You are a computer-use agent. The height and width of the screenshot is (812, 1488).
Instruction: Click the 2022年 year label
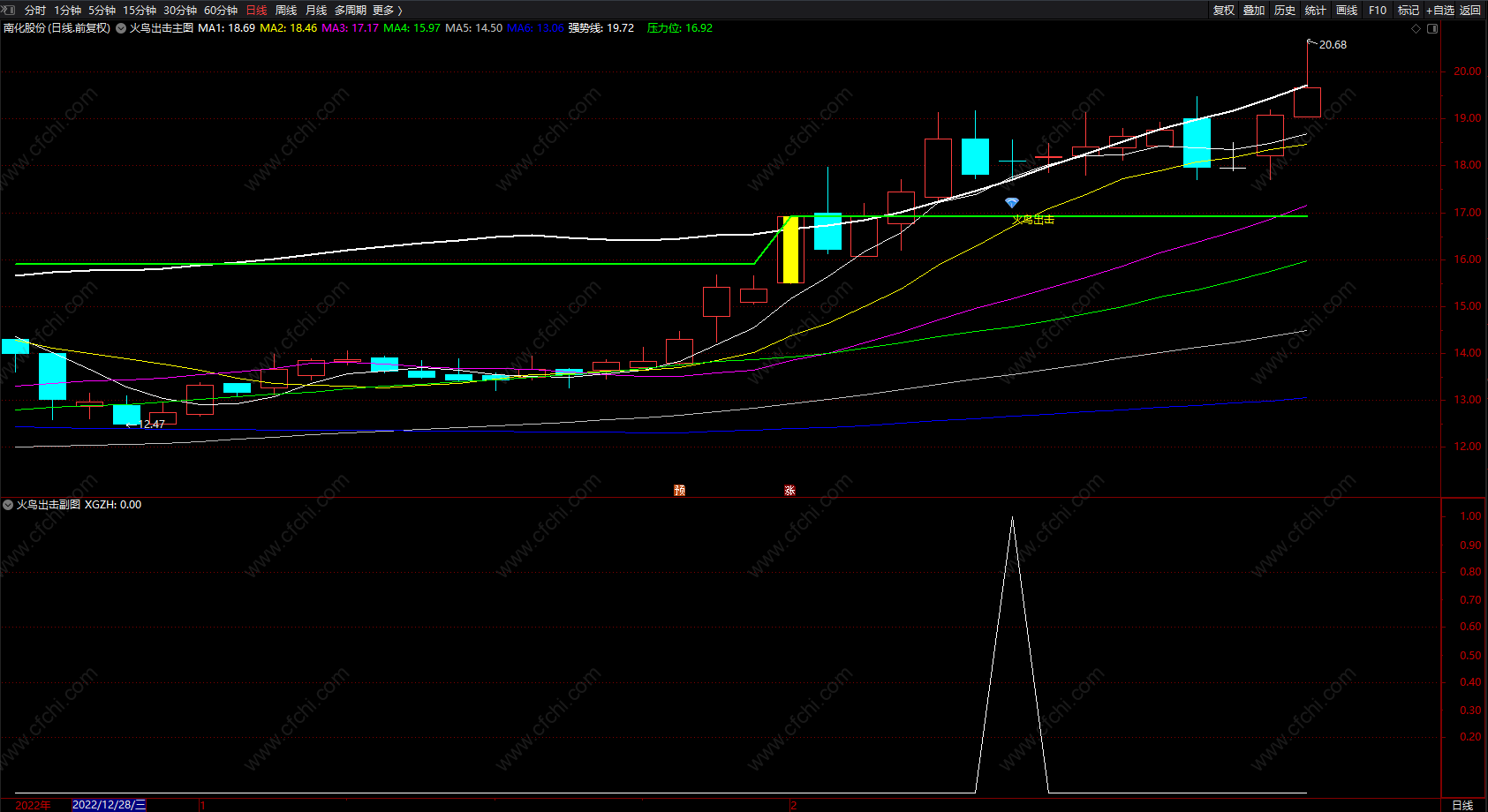(x=34, y=805)
